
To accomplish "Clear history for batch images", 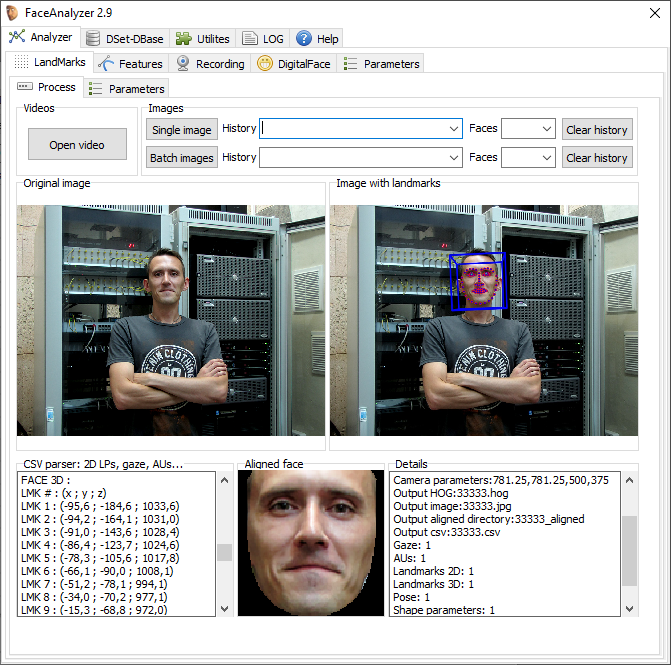I will (x=597, y=157).
